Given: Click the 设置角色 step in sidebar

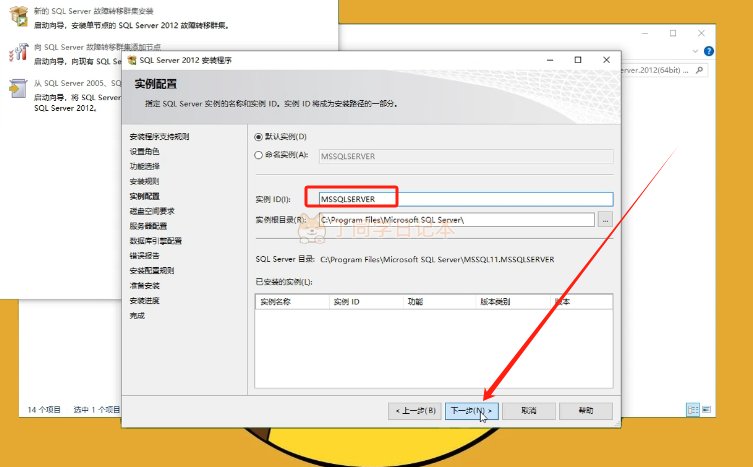Looking at the screenshot, I should pos(144,151).
